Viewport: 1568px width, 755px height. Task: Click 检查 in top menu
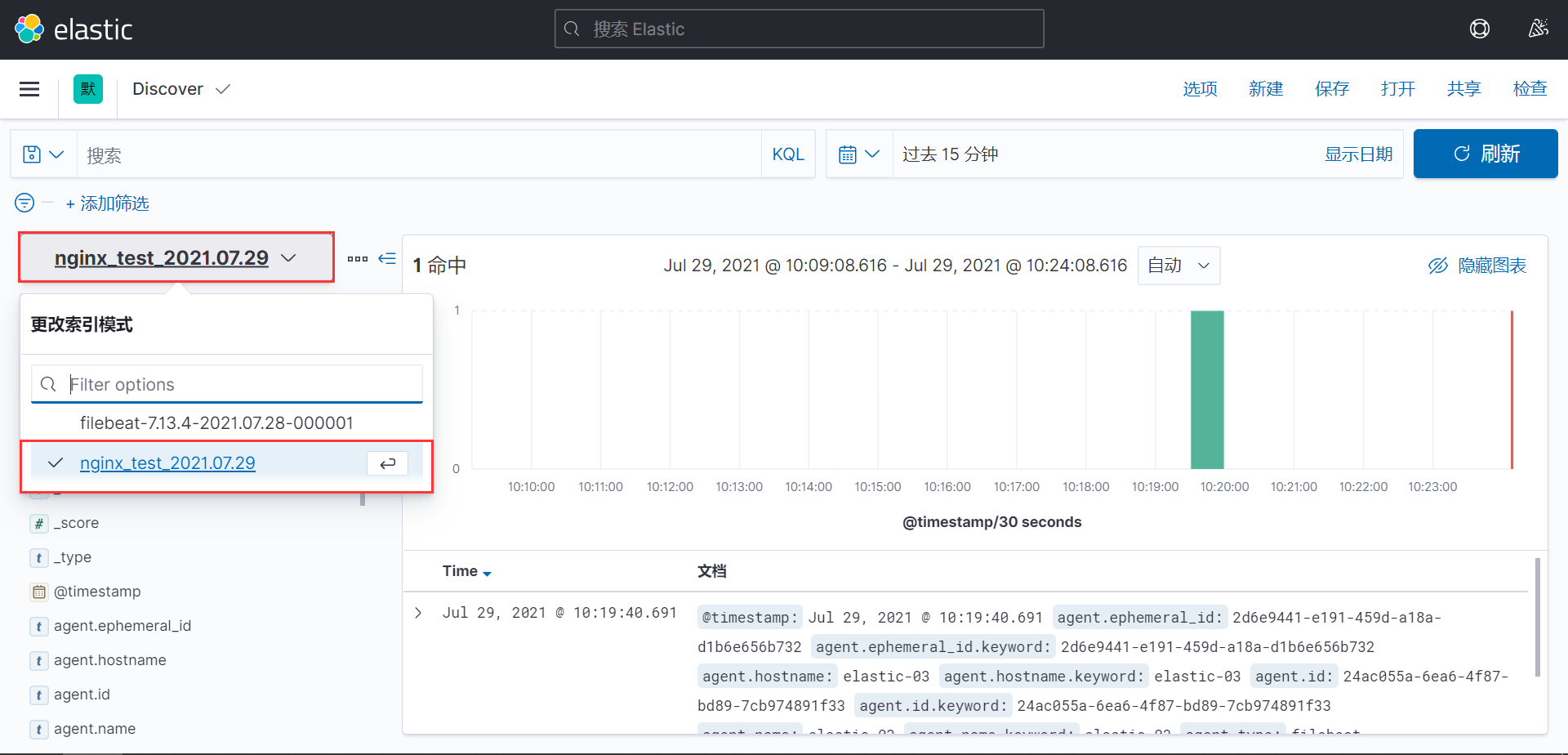click(x=1530, y=89)
